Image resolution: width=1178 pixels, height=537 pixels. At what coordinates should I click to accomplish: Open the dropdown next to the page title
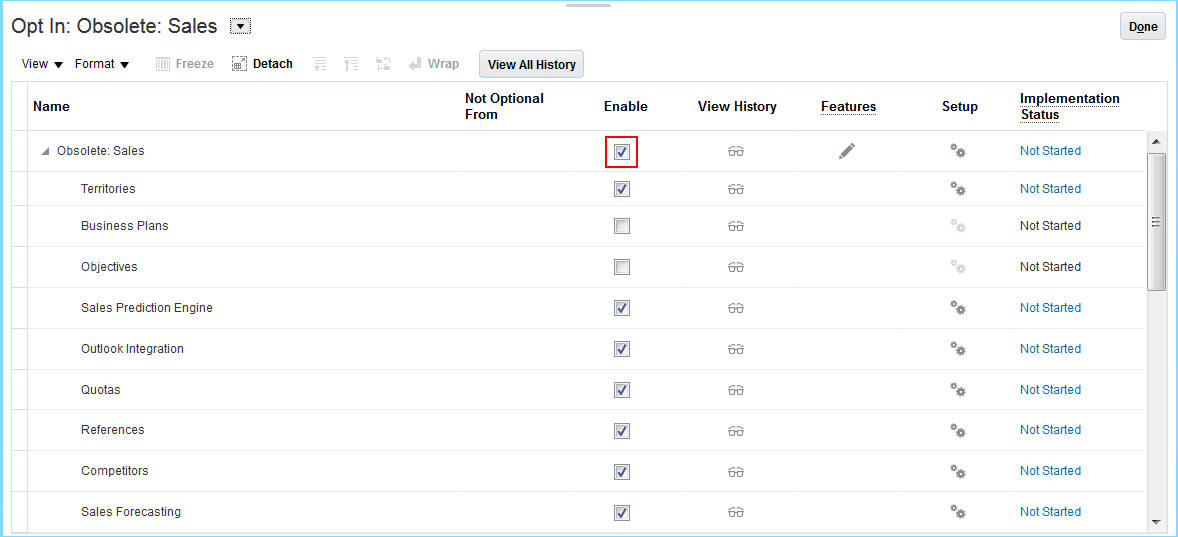[240, 27]
